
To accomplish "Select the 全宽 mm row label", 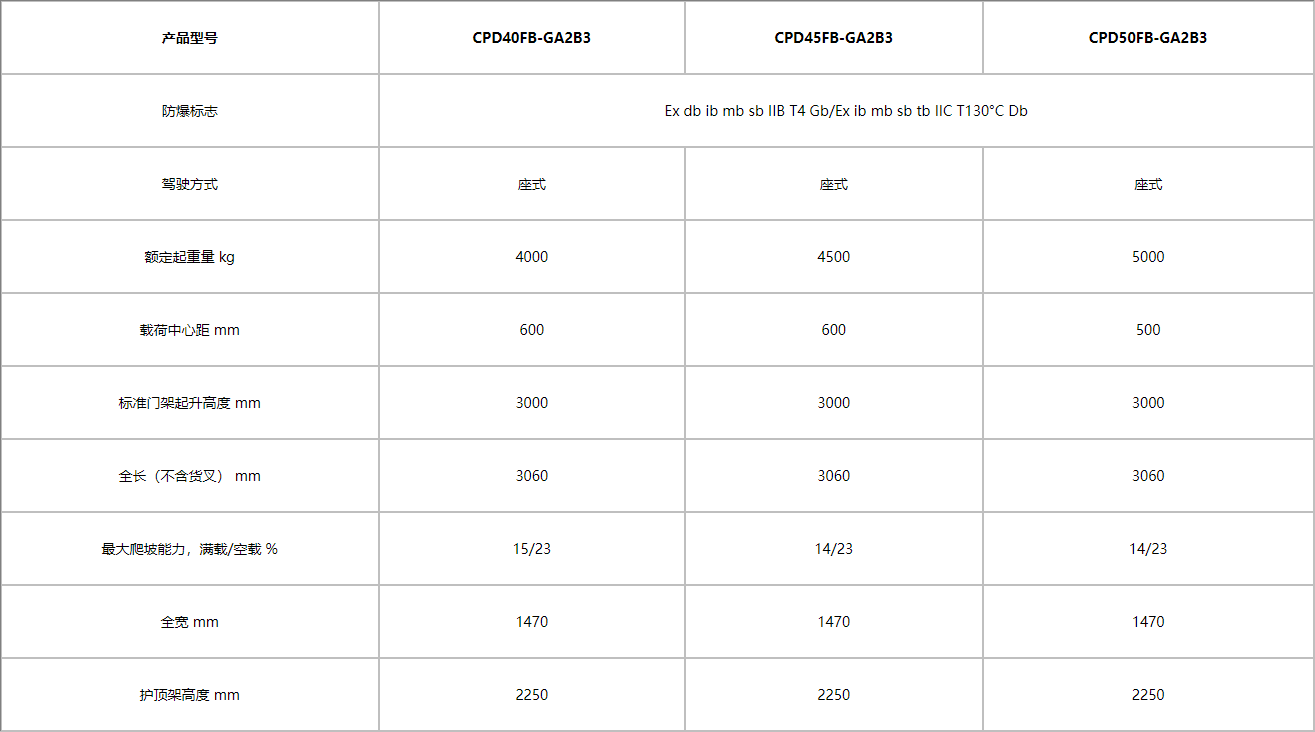I will [x=190, y=622].
